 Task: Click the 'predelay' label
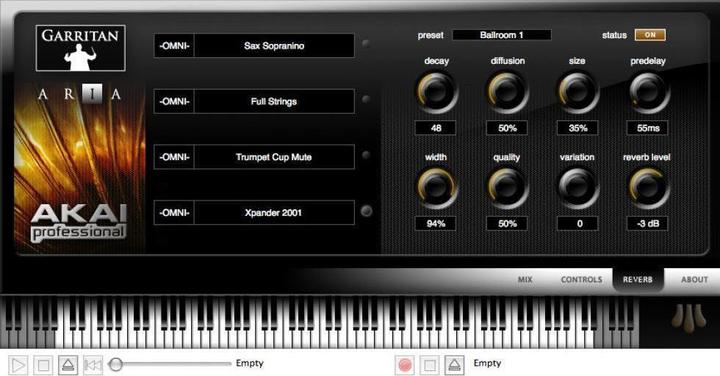(x=648, y=61)
